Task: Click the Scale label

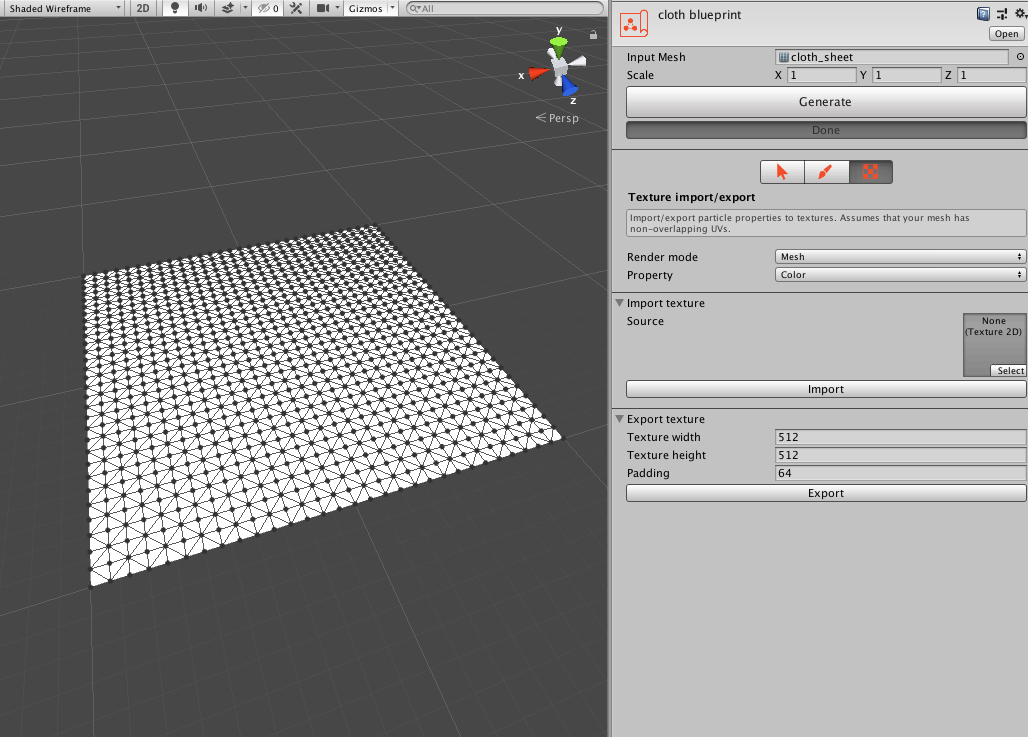Action: point(641,75)
